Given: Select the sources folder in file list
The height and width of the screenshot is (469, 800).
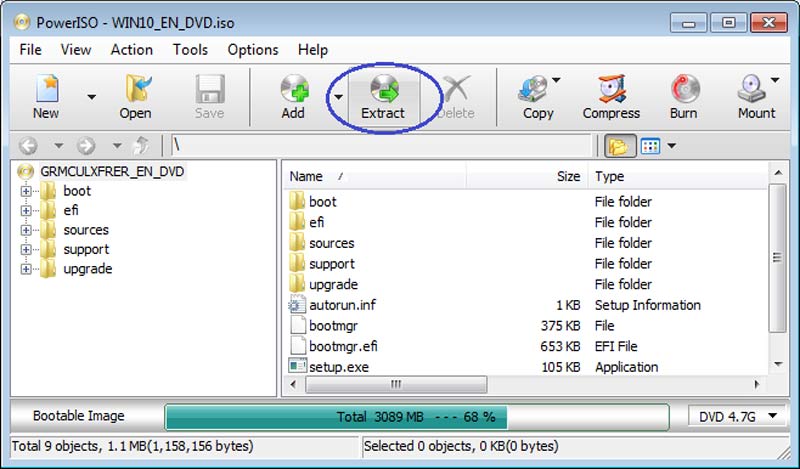Looking at the screenshot, I should pos(332,243).
